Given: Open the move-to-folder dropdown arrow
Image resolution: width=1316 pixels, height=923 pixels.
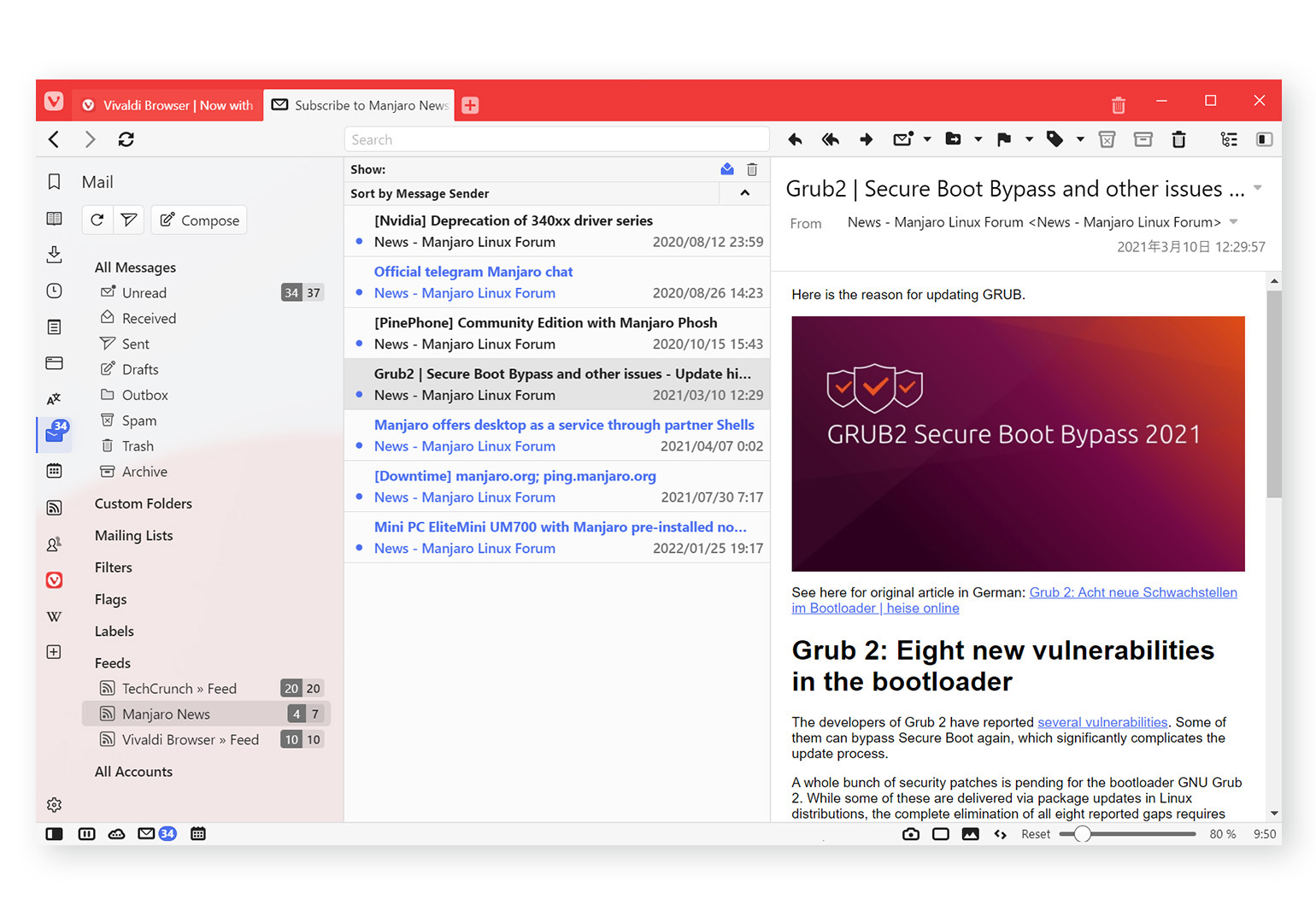Looking at the screenshot, I should point(978,139).
